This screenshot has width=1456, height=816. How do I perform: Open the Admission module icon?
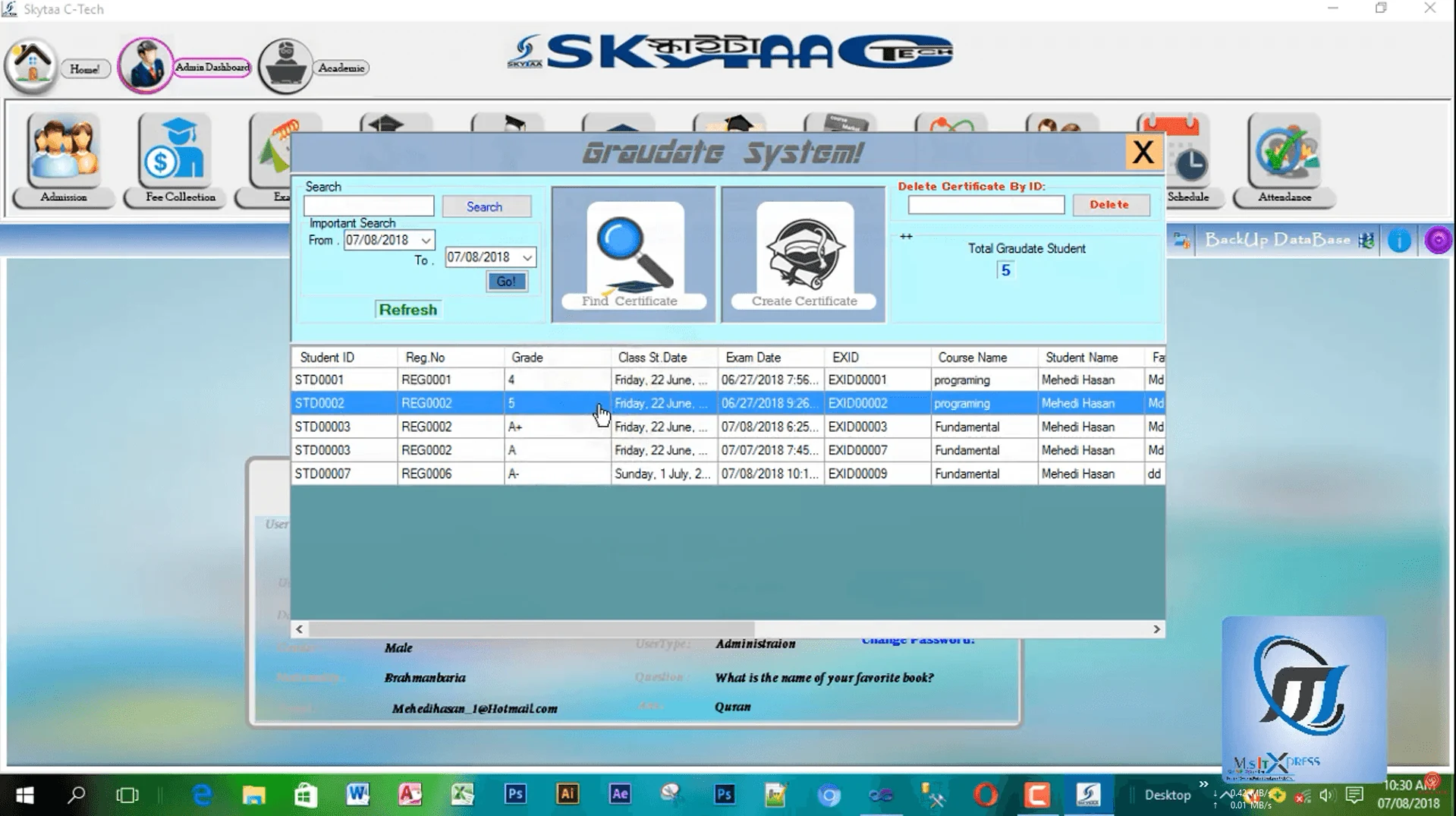coord(64,150)
